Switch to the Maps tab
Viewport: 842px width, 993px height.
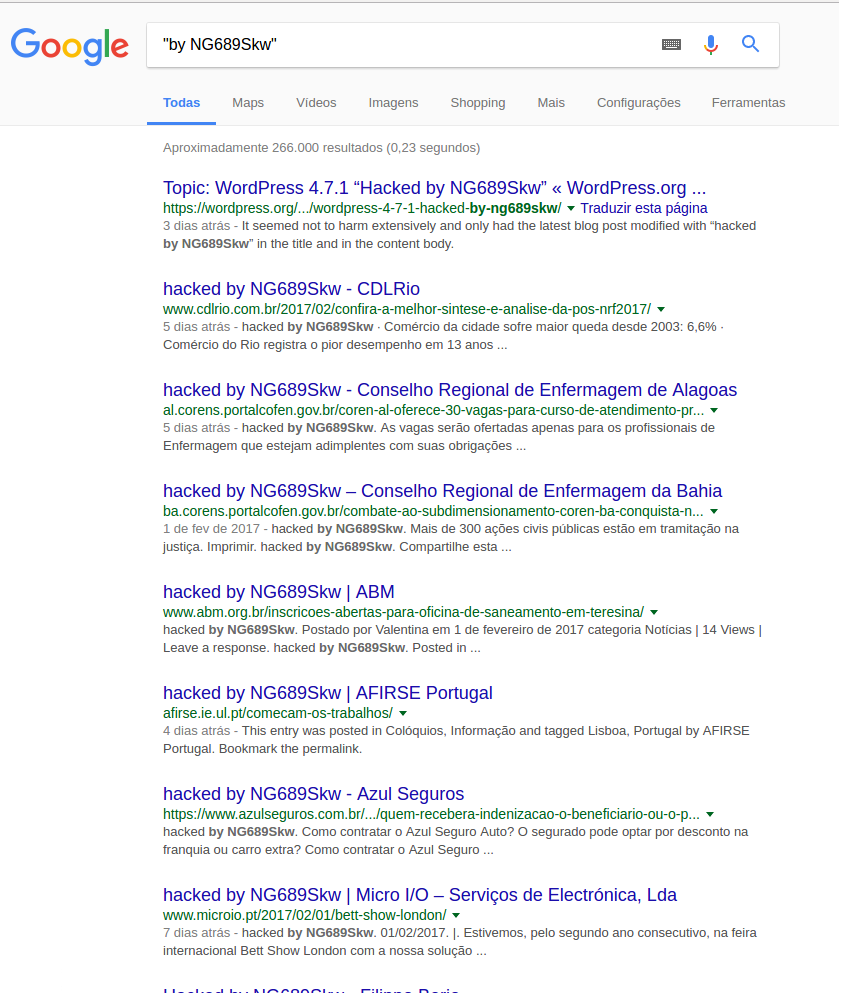[x=248, y=103]
